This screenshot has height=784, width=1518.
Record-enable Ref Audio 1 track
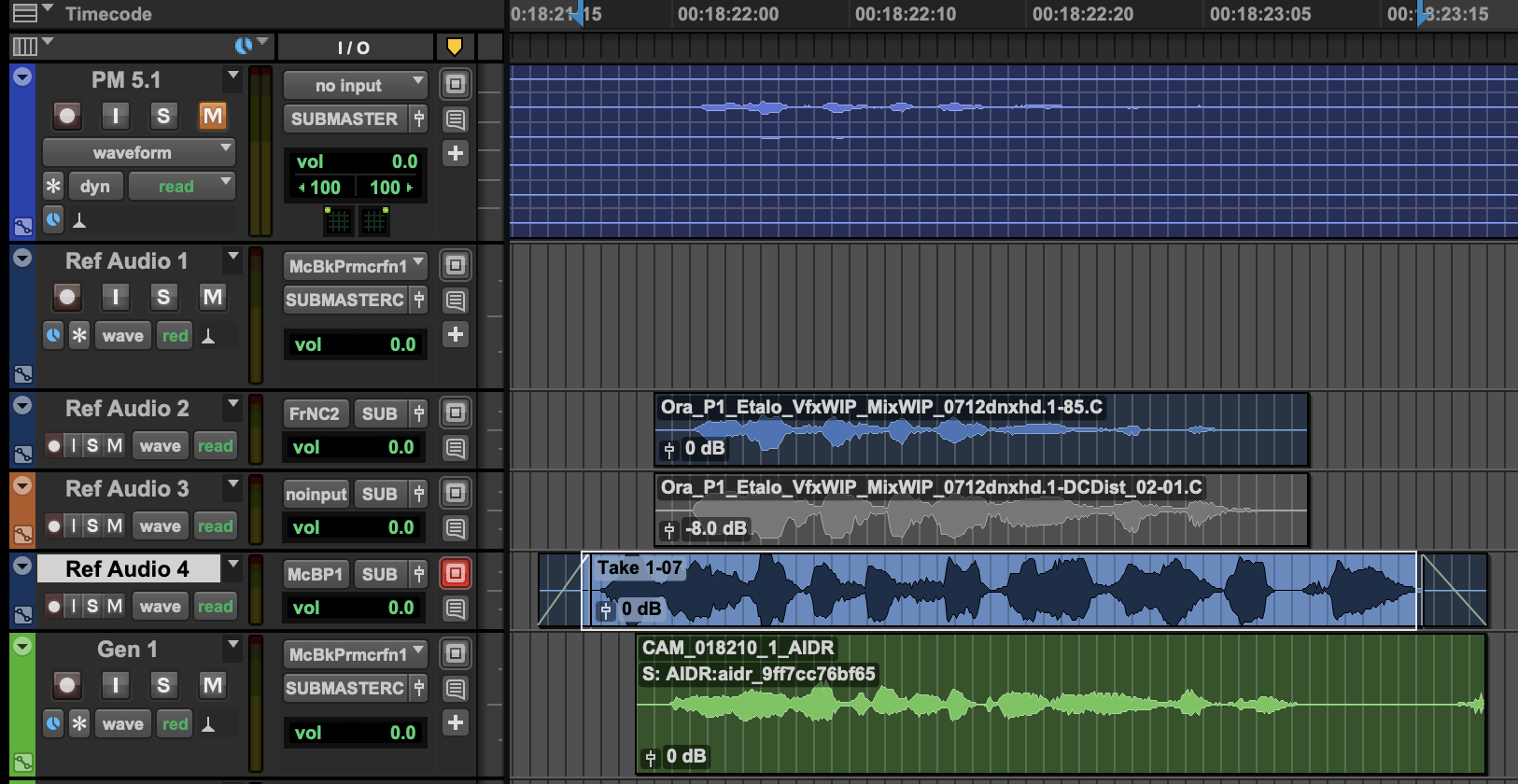67,297
